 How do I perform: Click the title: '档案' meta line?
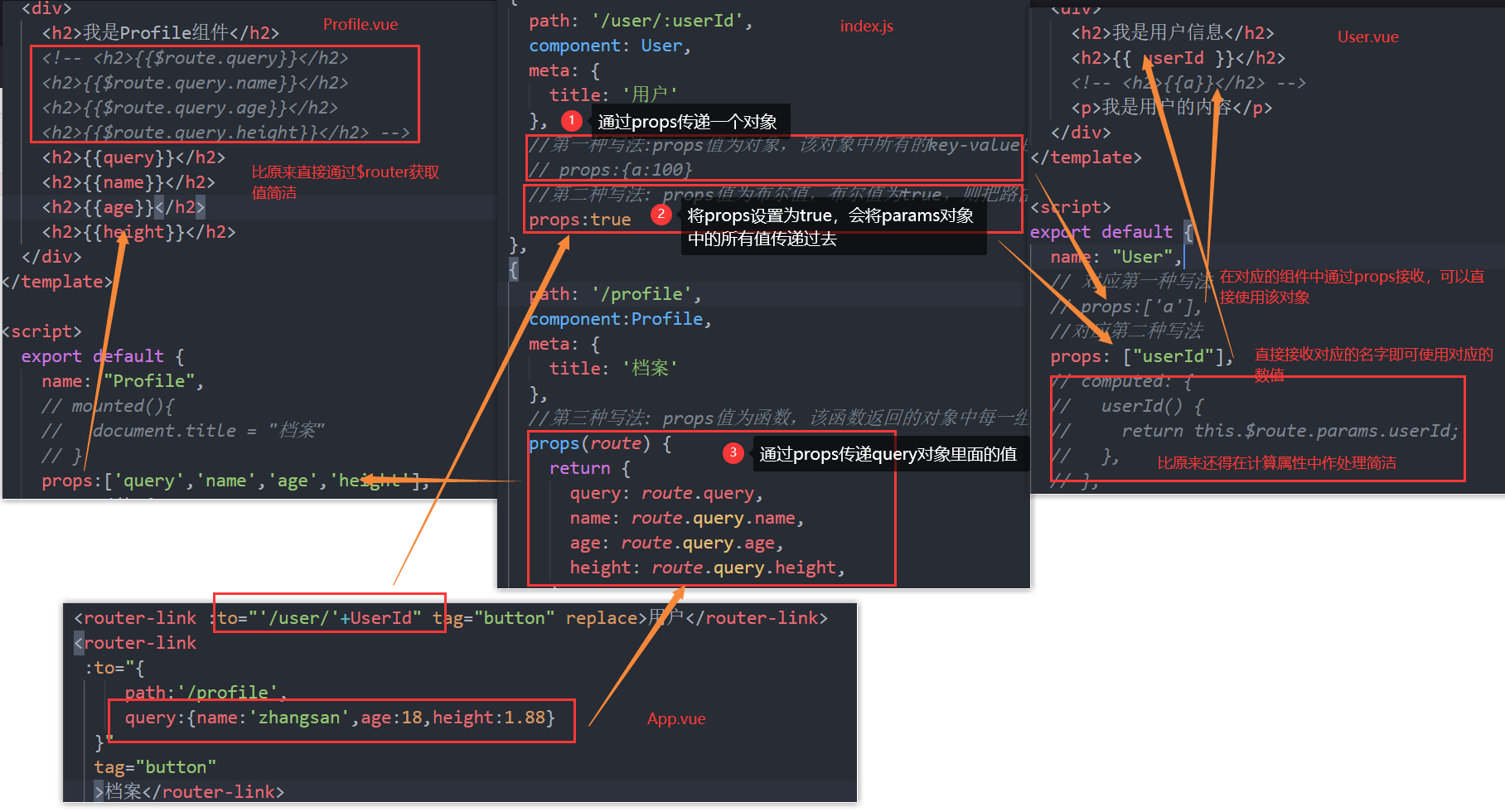tap(613, 369)
